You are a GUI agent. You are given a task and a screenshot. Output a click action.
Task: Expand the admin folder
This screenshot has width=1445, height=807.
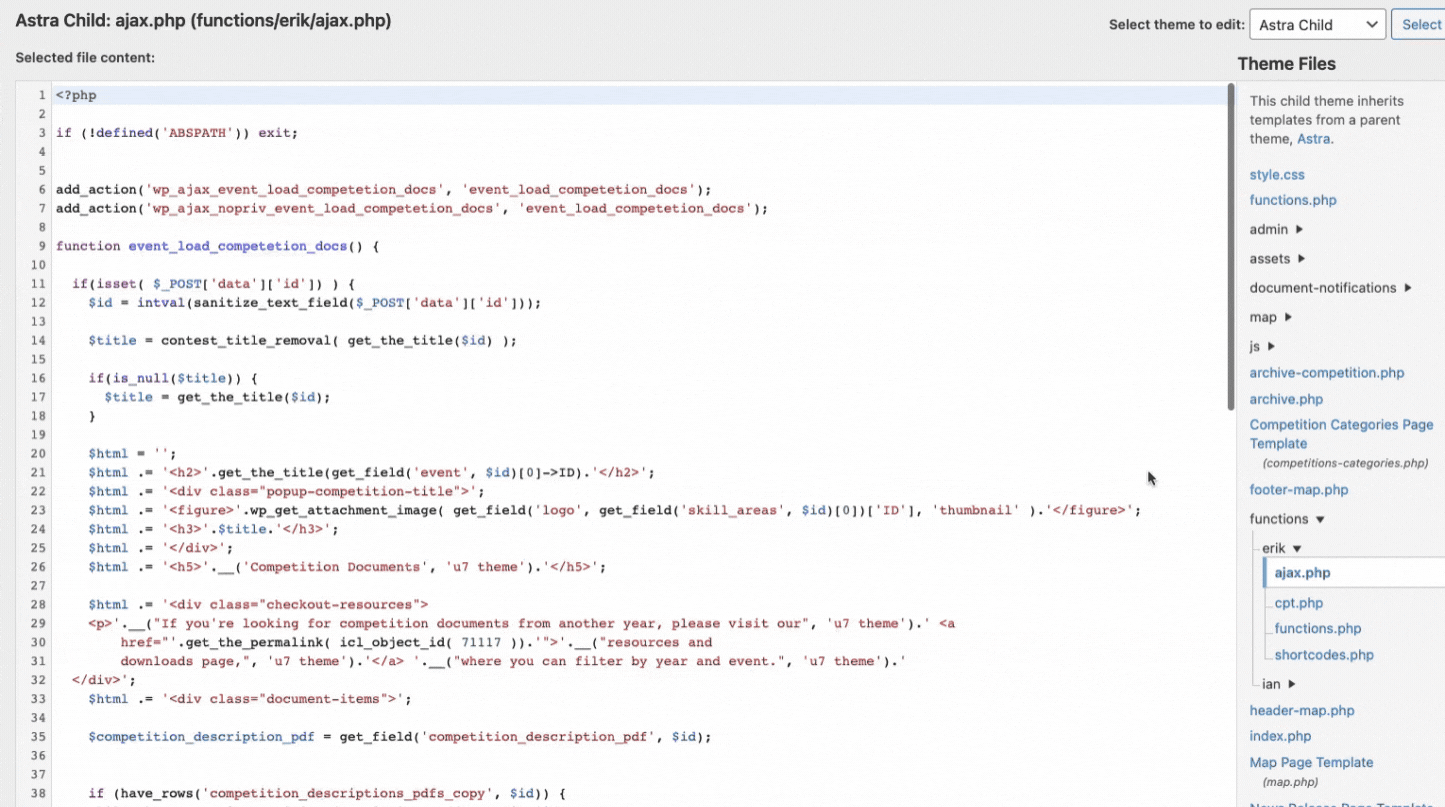click(x=1276, y=229)
